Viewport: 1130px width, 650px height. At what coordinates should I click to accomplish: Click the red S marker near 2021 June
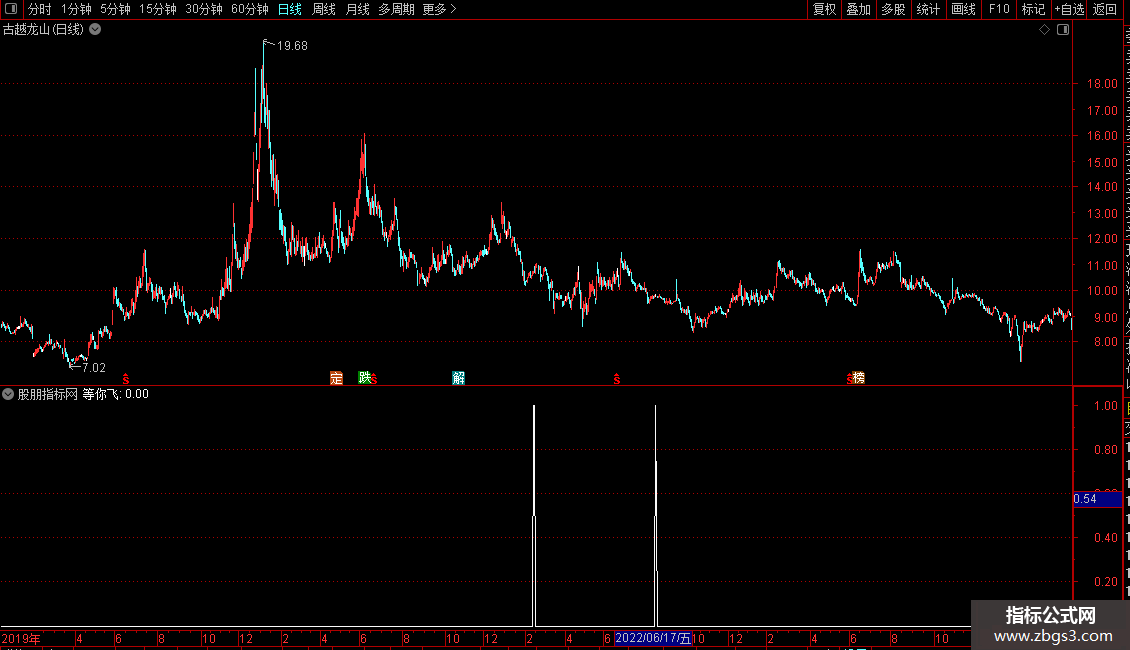617,379
